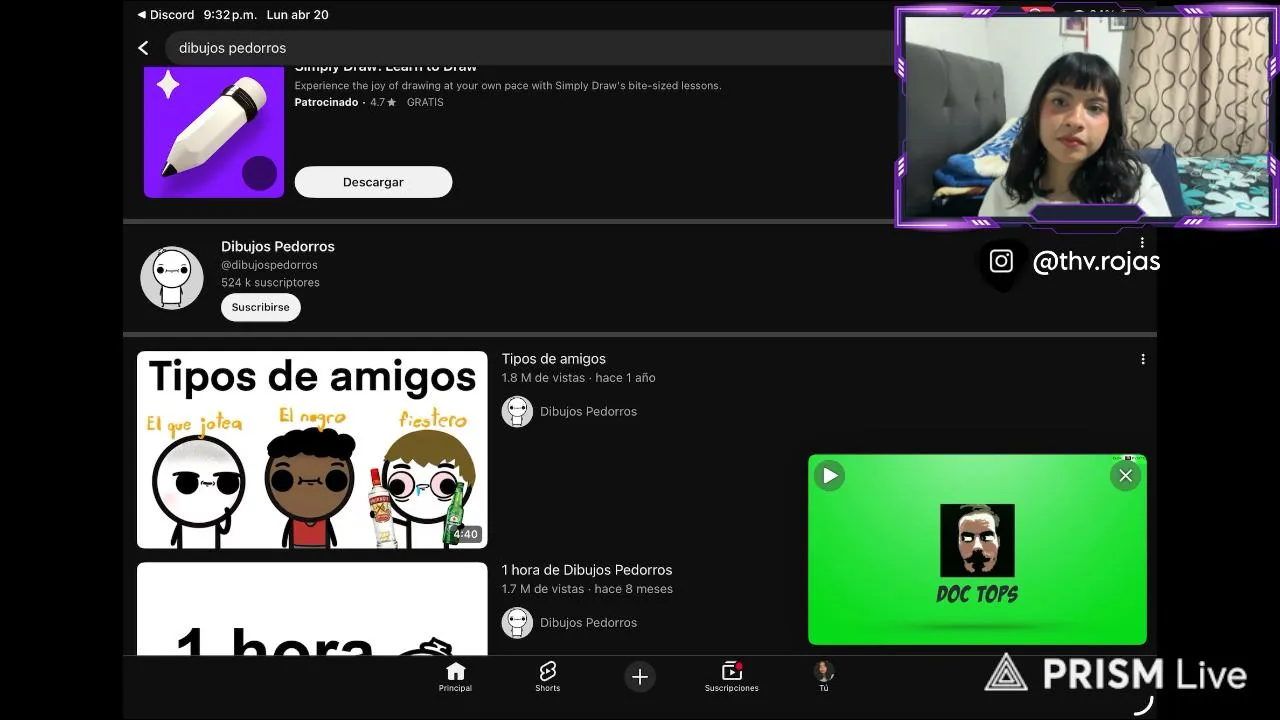Return to Discord via status bar link
The image size is (1280, 720).
[165, 15]
